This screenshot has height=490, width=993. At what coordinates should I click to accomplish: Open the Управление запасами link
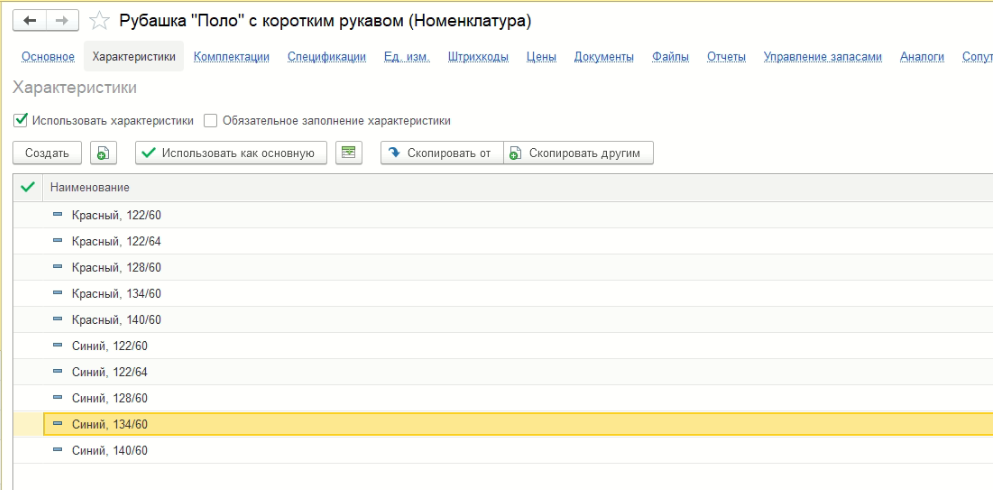[823, 57]
